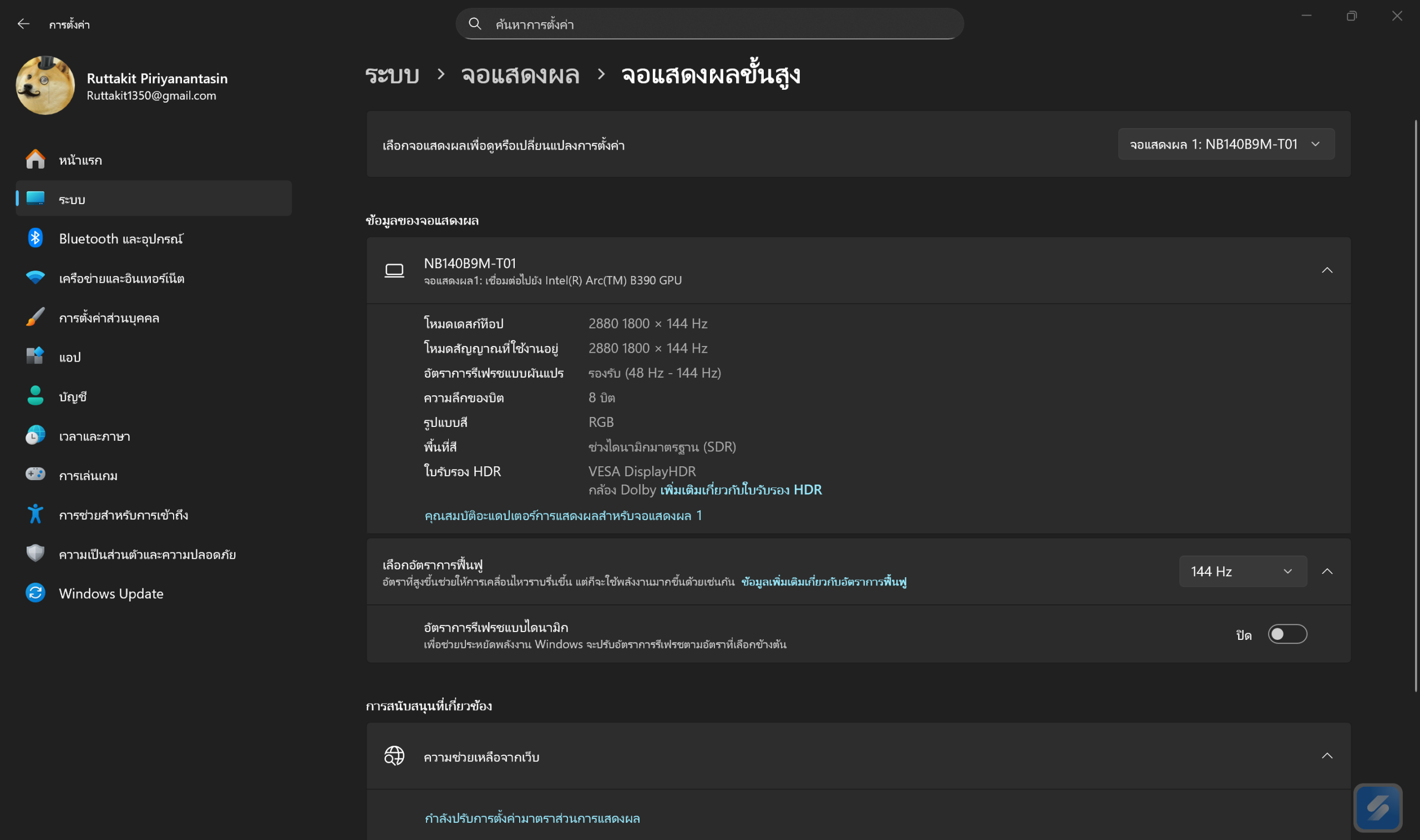
Task: Click the accessibility figure icon
Action: pyautogui.click(x=35, y=515)
